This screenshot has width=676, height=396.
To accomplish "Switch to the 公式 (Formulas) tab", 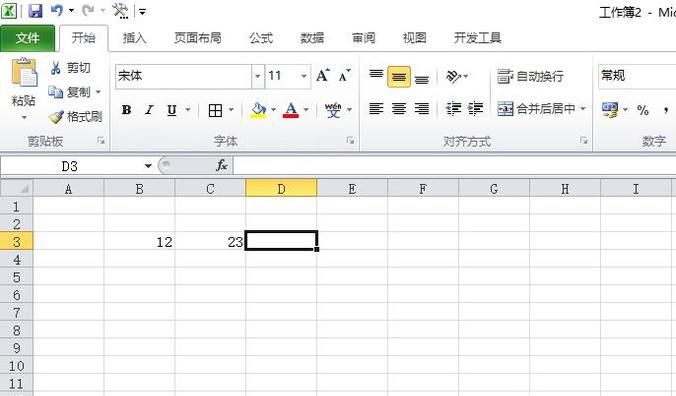I will tap(261, 38).
